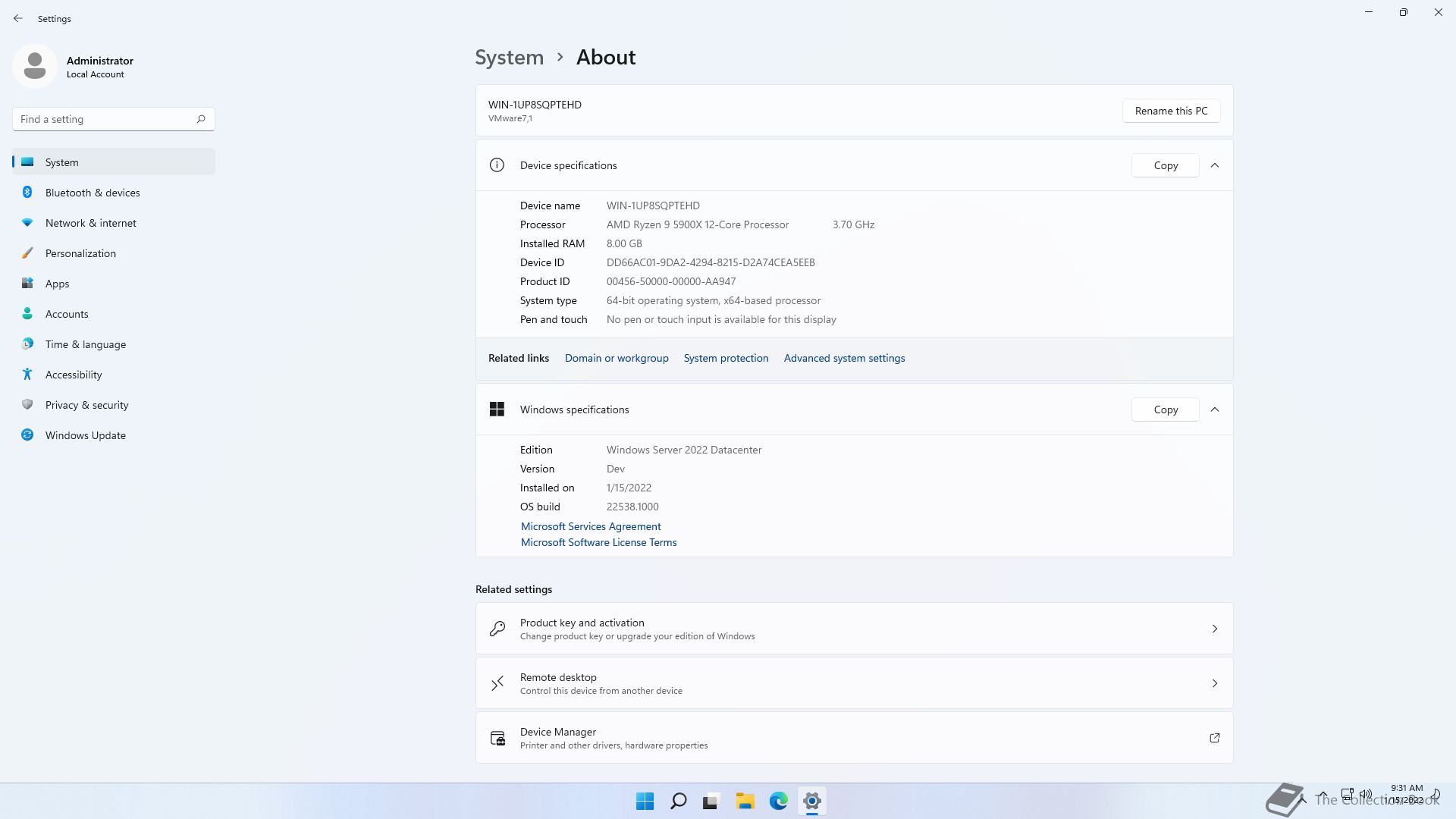Select the Personalization brush icon
1456x819 pixels.
[x=27, y=253]
